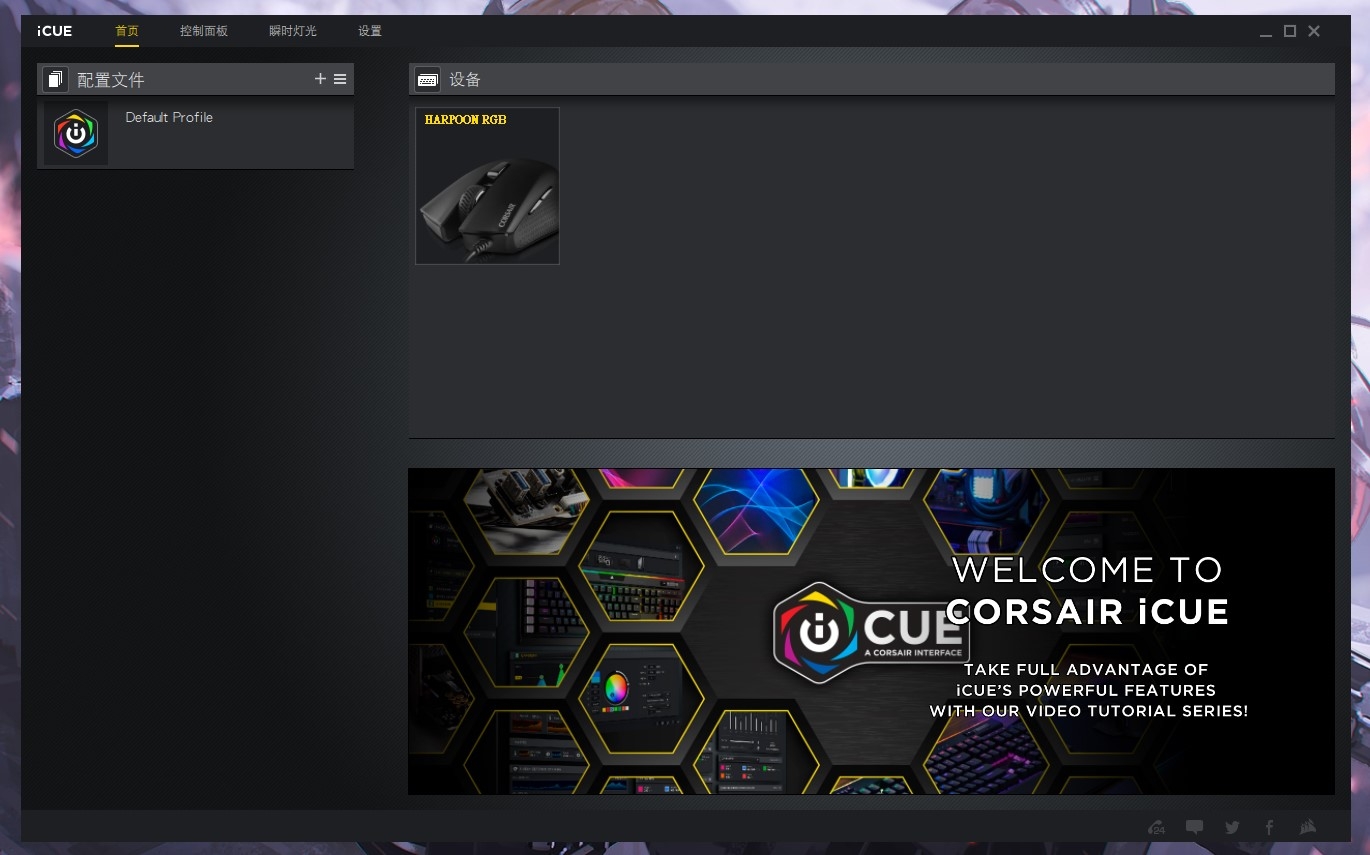Click the 配置文件 panel heading text
Image resolution: width=1370 pixels, height=855 pixels.
pyautogui.click(x=111, y=80)
